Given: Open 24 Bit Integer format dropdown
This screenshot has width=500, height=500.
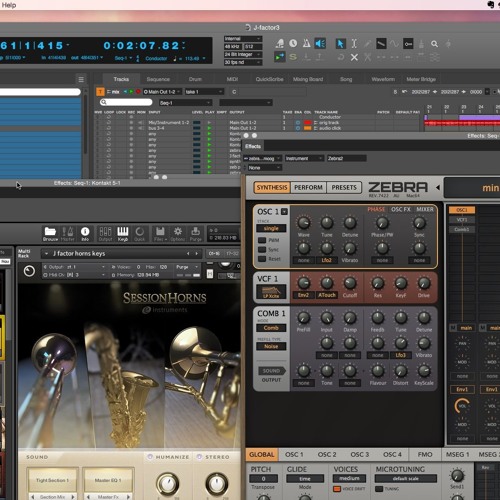Looking at the screenshot, I should [243, 54].
